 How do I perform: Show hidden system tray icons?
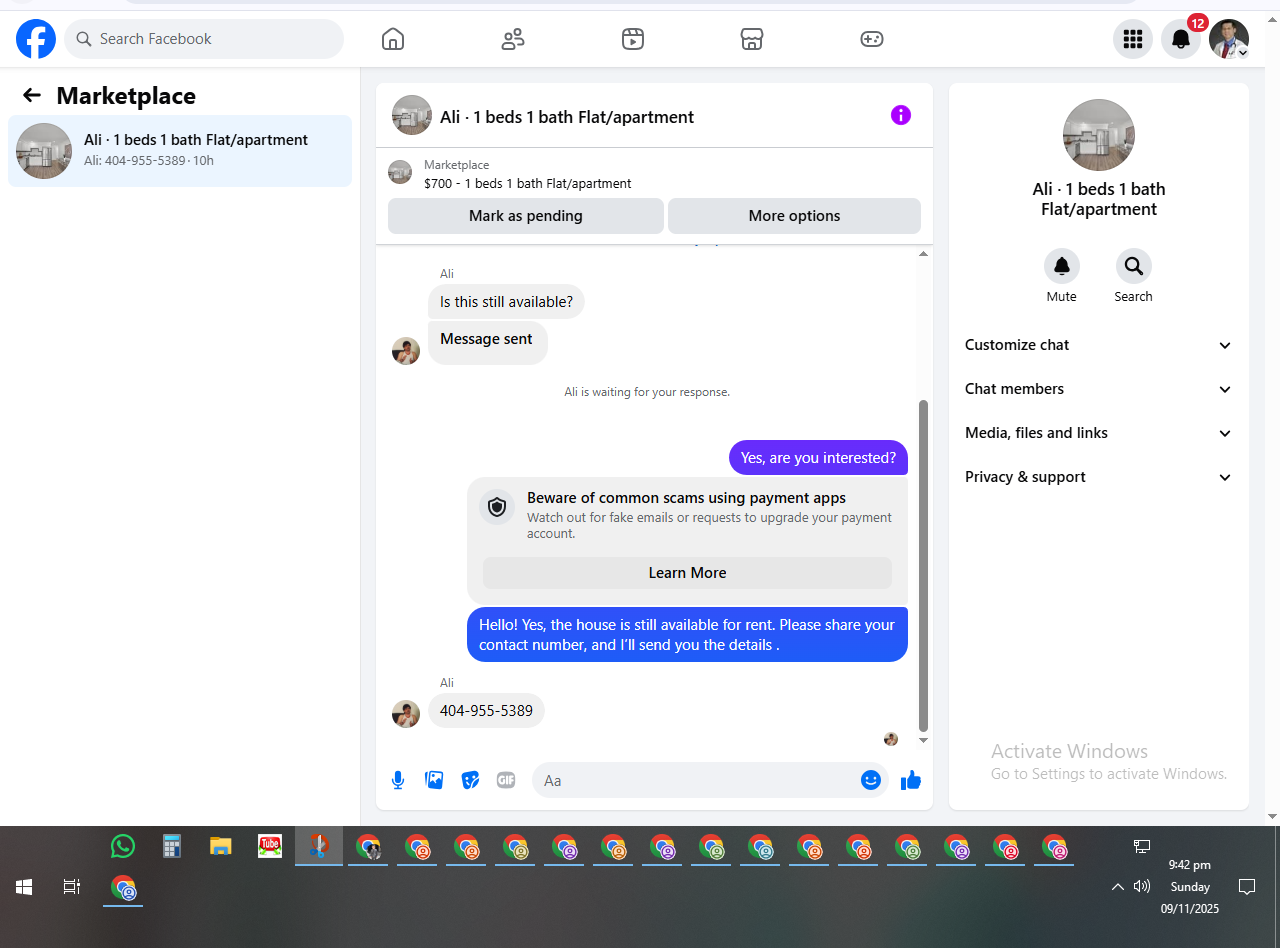pos(1118,887)
